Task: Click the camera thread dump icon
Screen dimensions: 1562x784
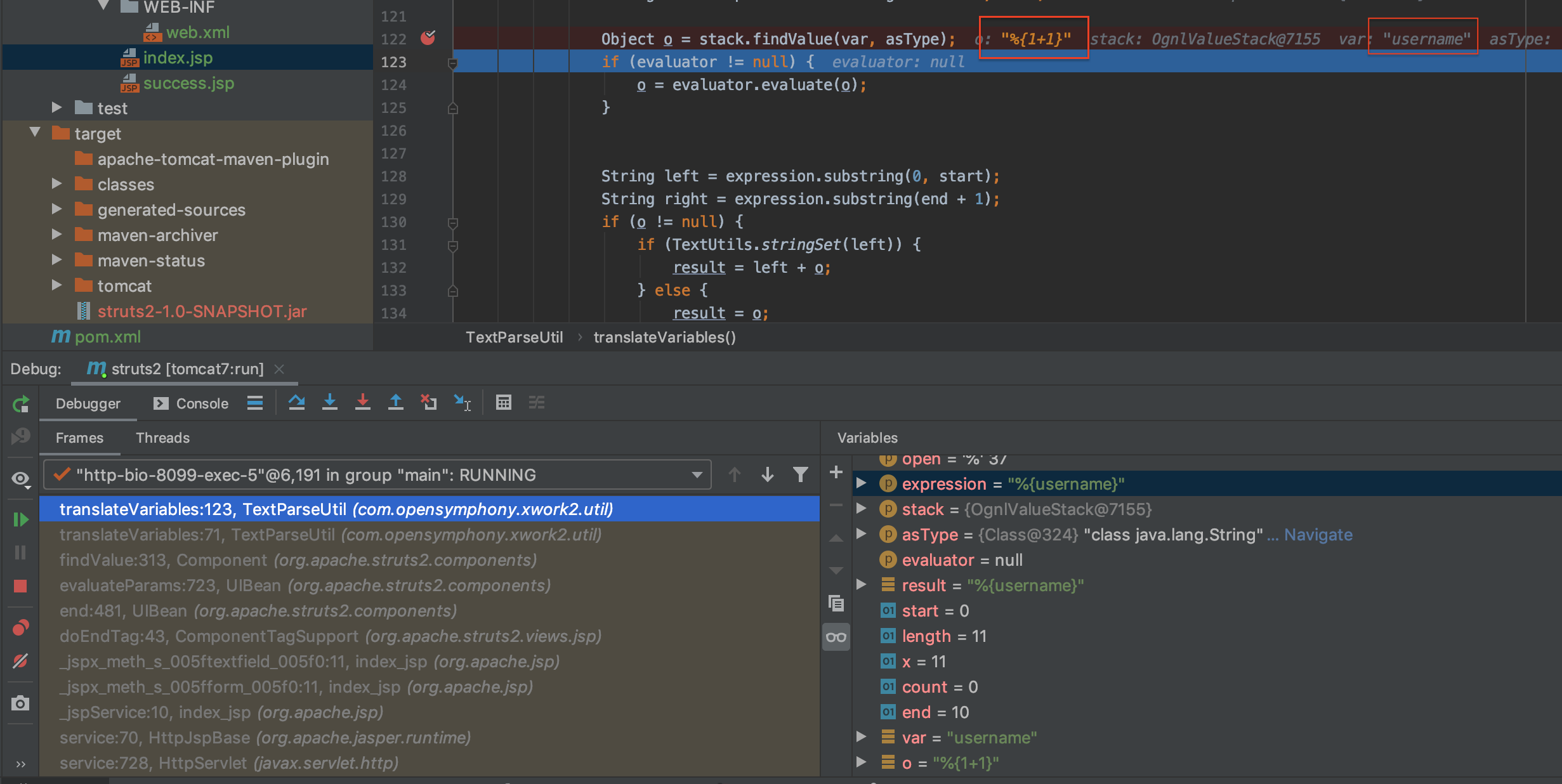Action: 21,703
